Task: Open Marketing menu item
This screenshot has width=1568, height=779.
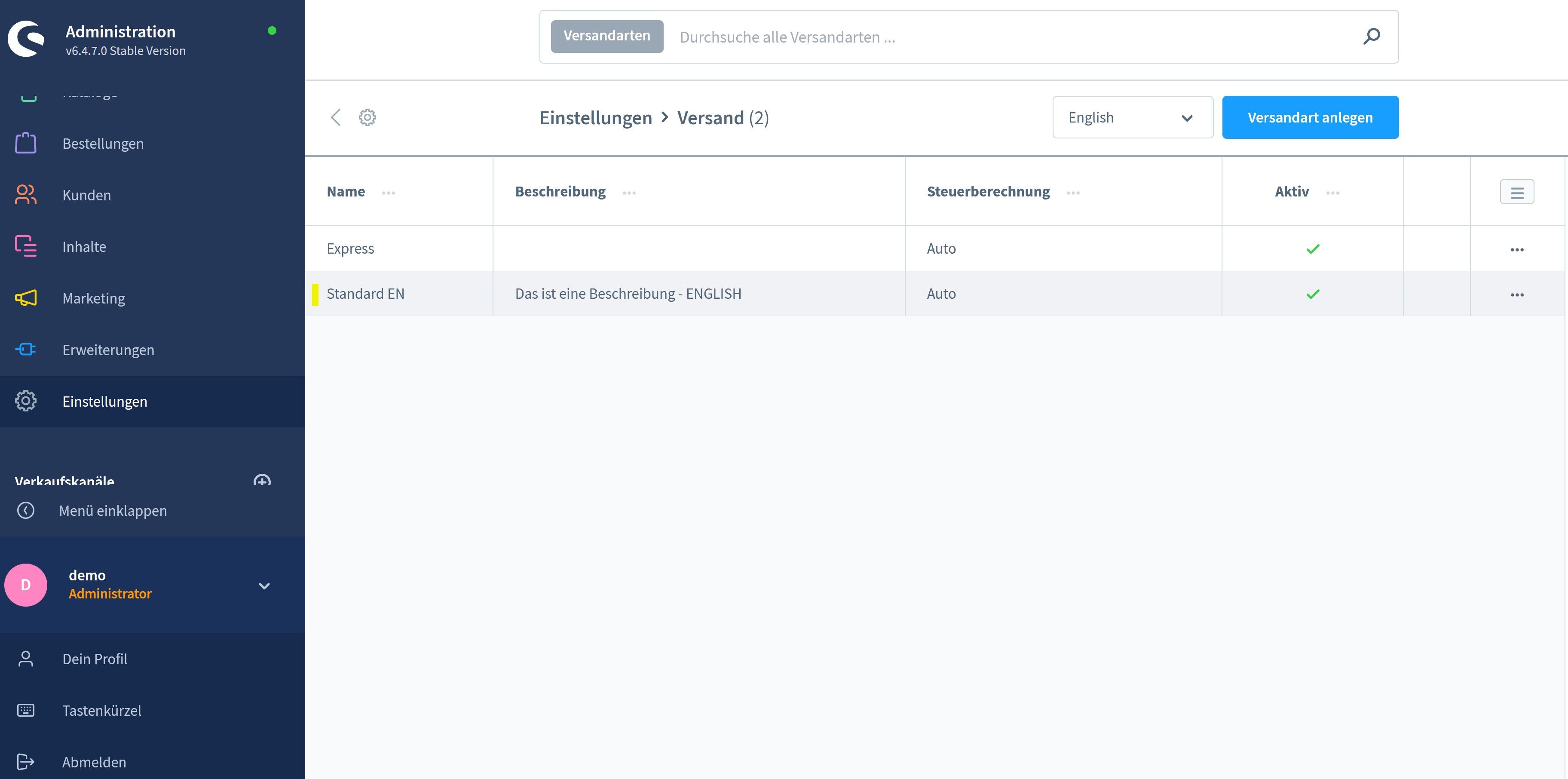Action: [x=94, y=298]
